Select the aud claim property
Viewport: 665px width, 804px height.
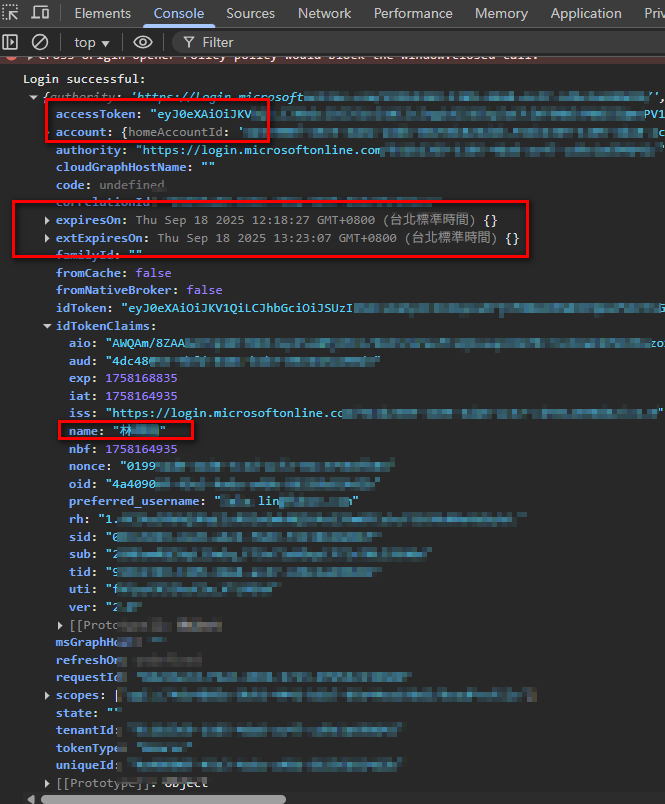coord(81,361)
